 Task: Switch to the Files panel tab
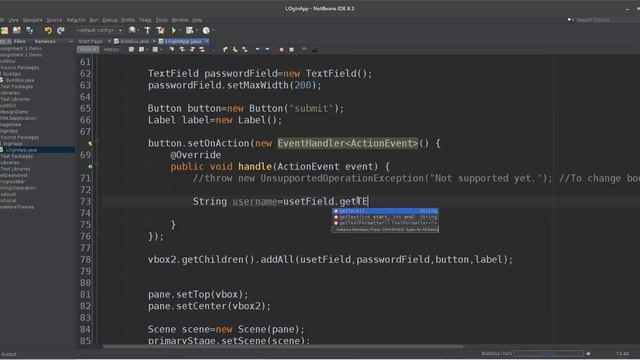pos(20,41)
